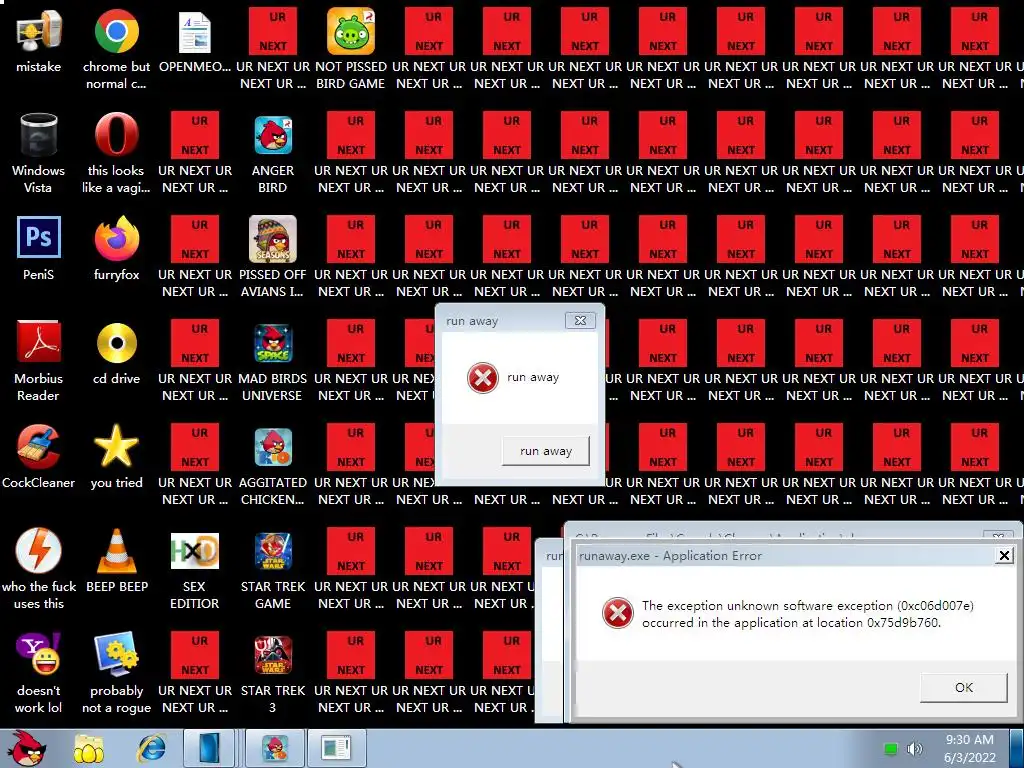Click the green system tray icon

click(x=889, y=748)
